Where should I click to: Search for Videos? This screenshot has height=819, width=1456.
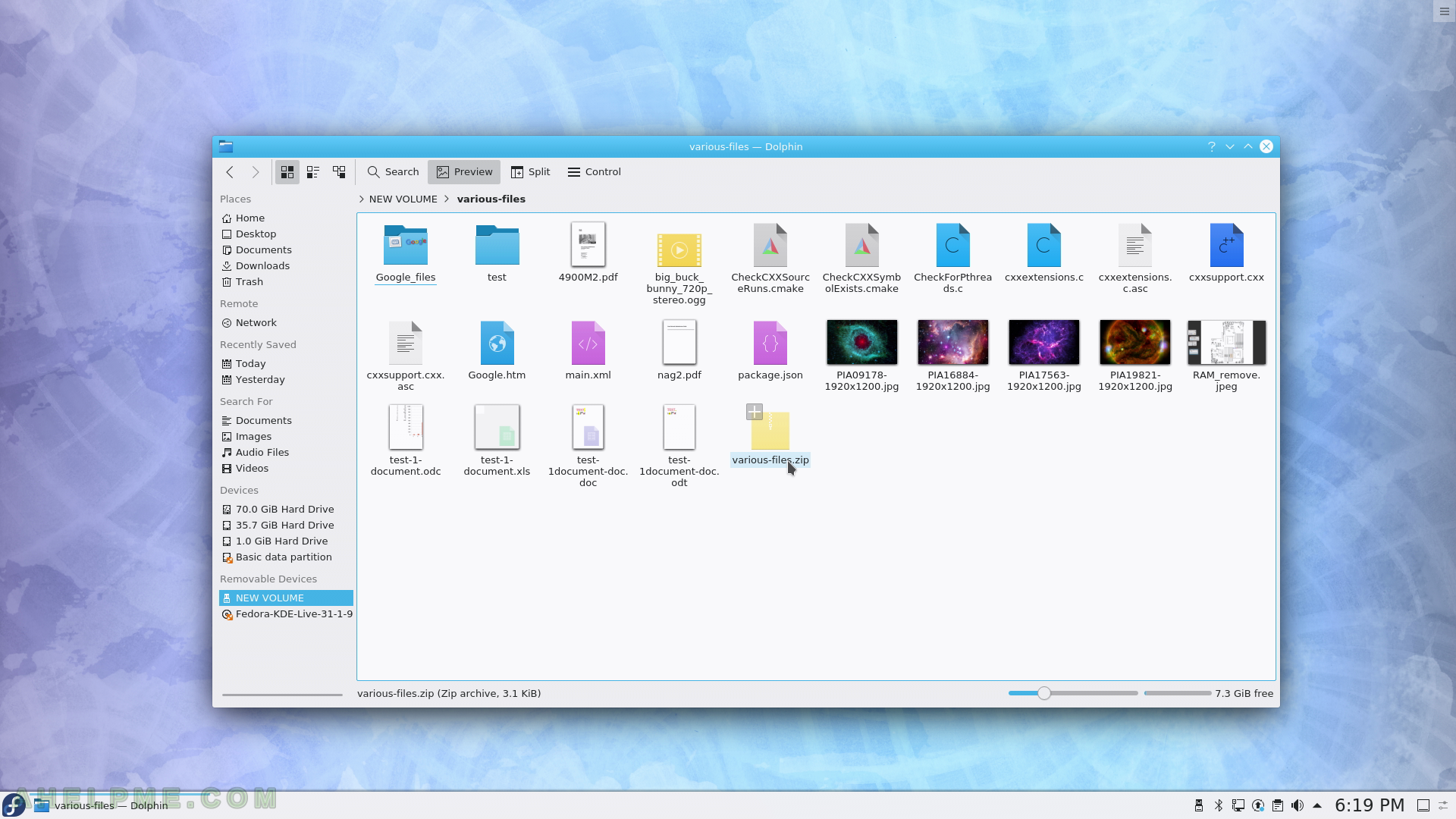pyautogui.click(x=287, y=469)
